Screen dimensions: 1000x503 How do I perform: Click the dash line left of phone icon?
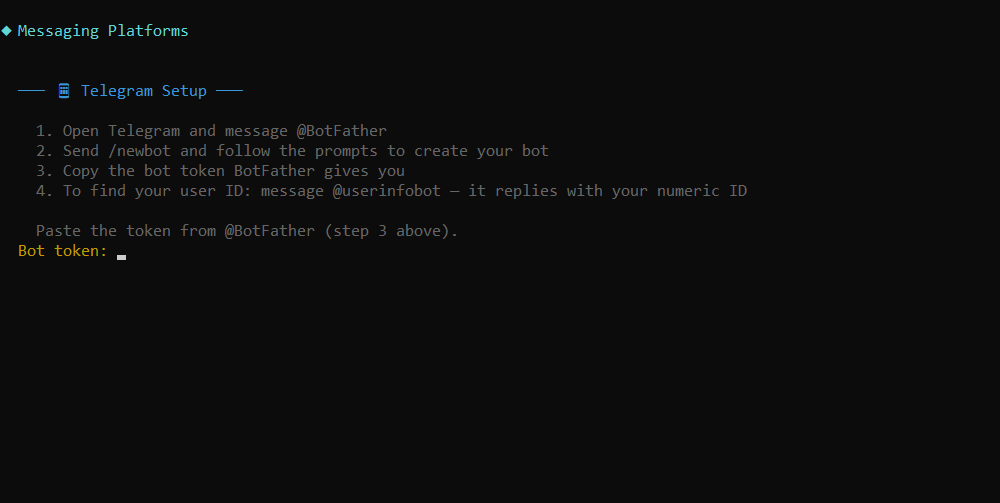[x=31, y=91]
